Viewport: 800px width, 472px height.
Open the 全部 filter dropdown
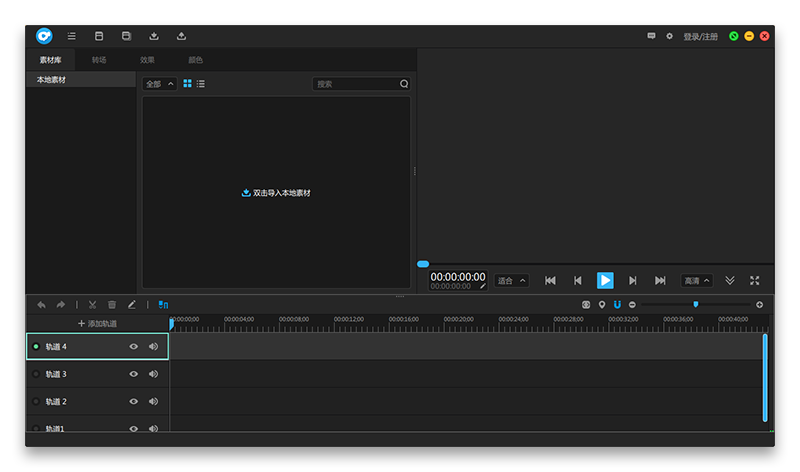pos(159,84)
